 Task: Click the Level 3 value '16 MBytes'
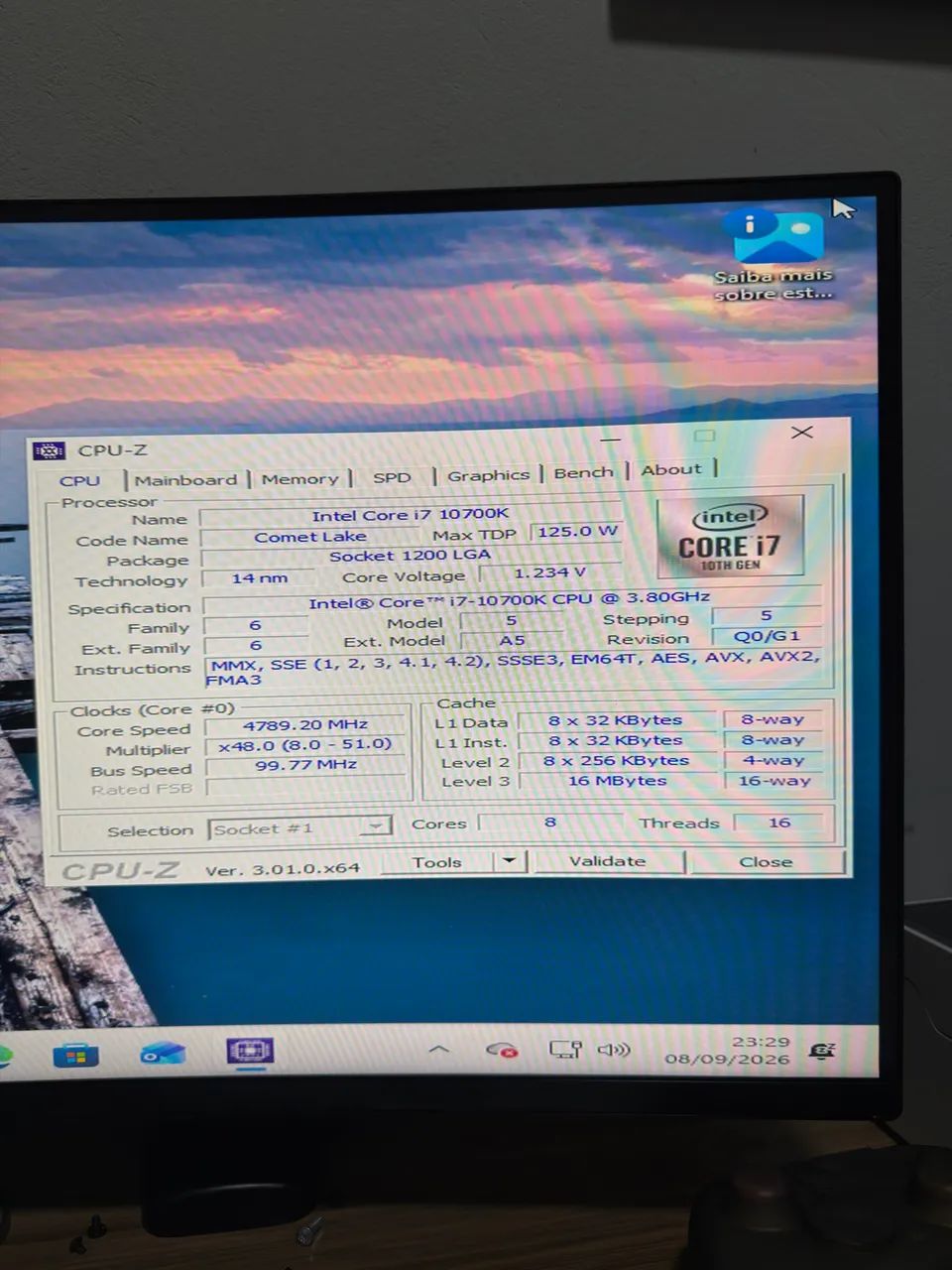point(617,781)
